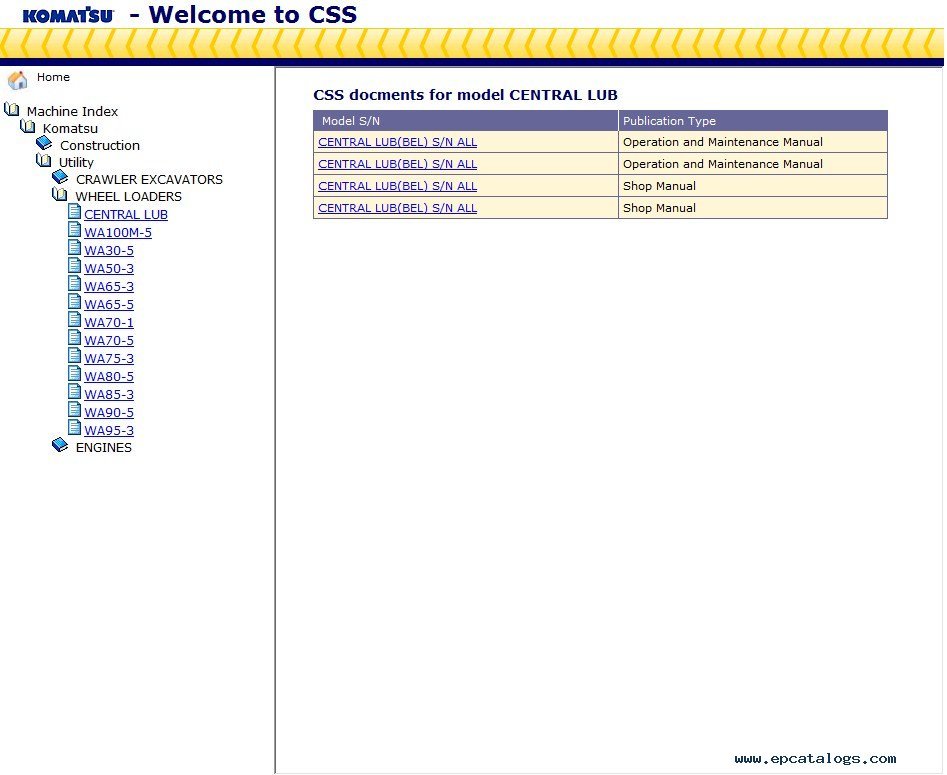Click Operation and Maintenance Manual in first row
The width and height of the screenshot is (947, 775).
tap(723, 142)
